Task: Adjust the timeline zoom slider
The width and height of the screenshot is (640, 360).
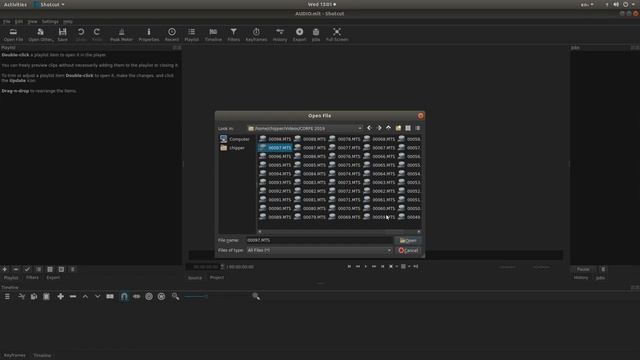Action: [216, 296]
